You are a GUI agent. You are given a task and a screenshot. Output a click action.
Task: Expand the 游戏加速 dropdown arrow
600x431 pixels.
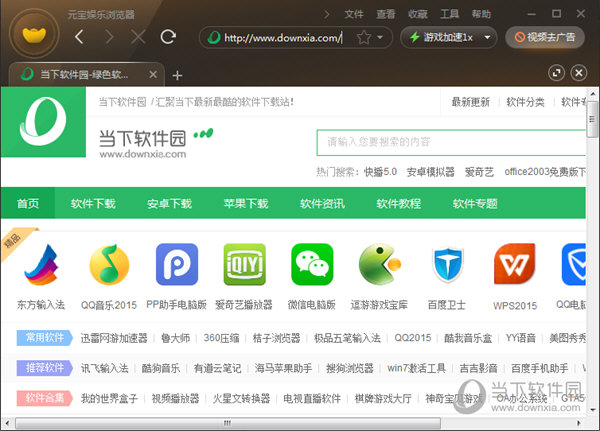[487, 38]
